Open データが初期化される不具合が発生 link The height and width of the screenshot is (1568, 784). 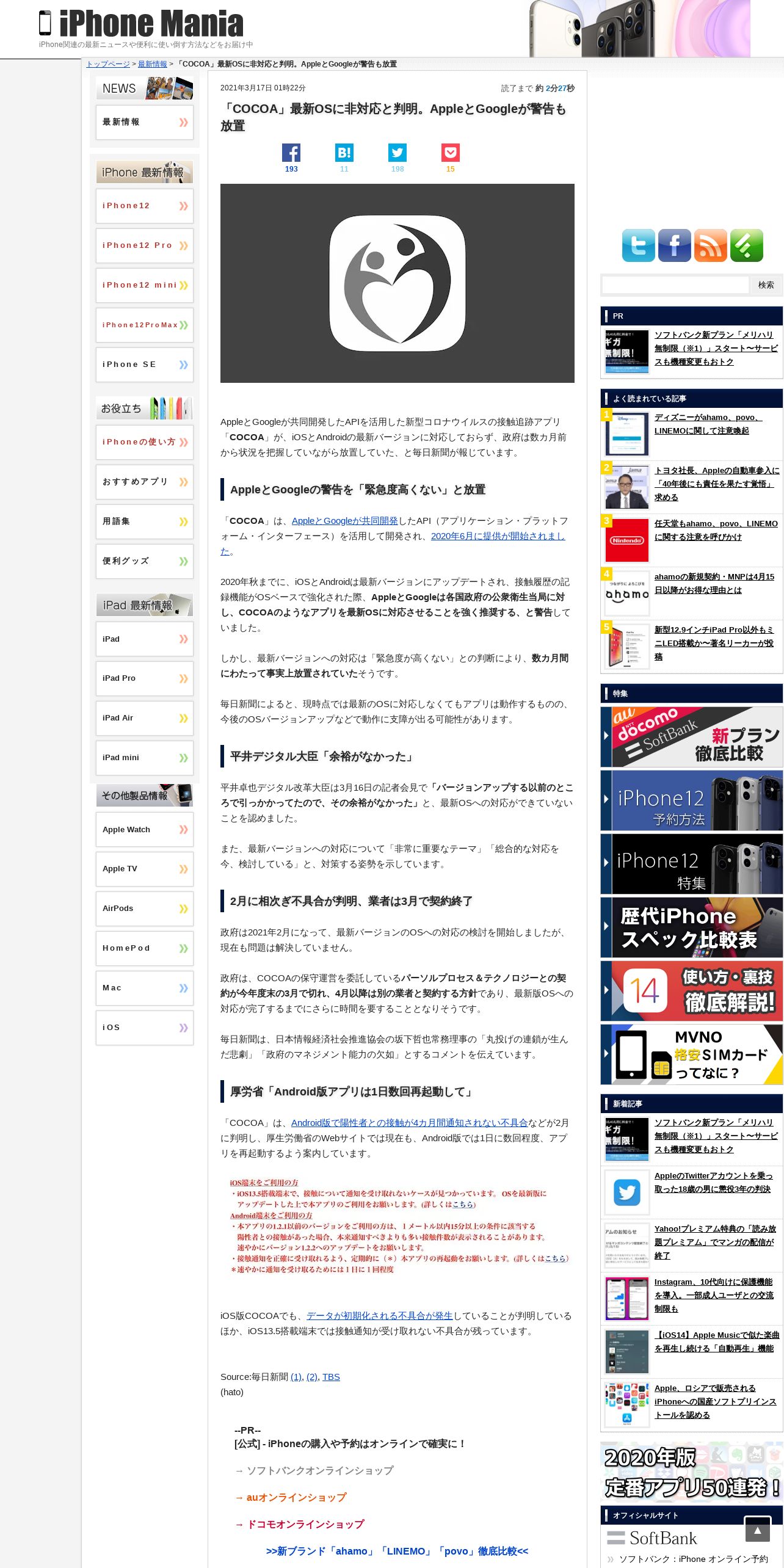pos(379,1316)
